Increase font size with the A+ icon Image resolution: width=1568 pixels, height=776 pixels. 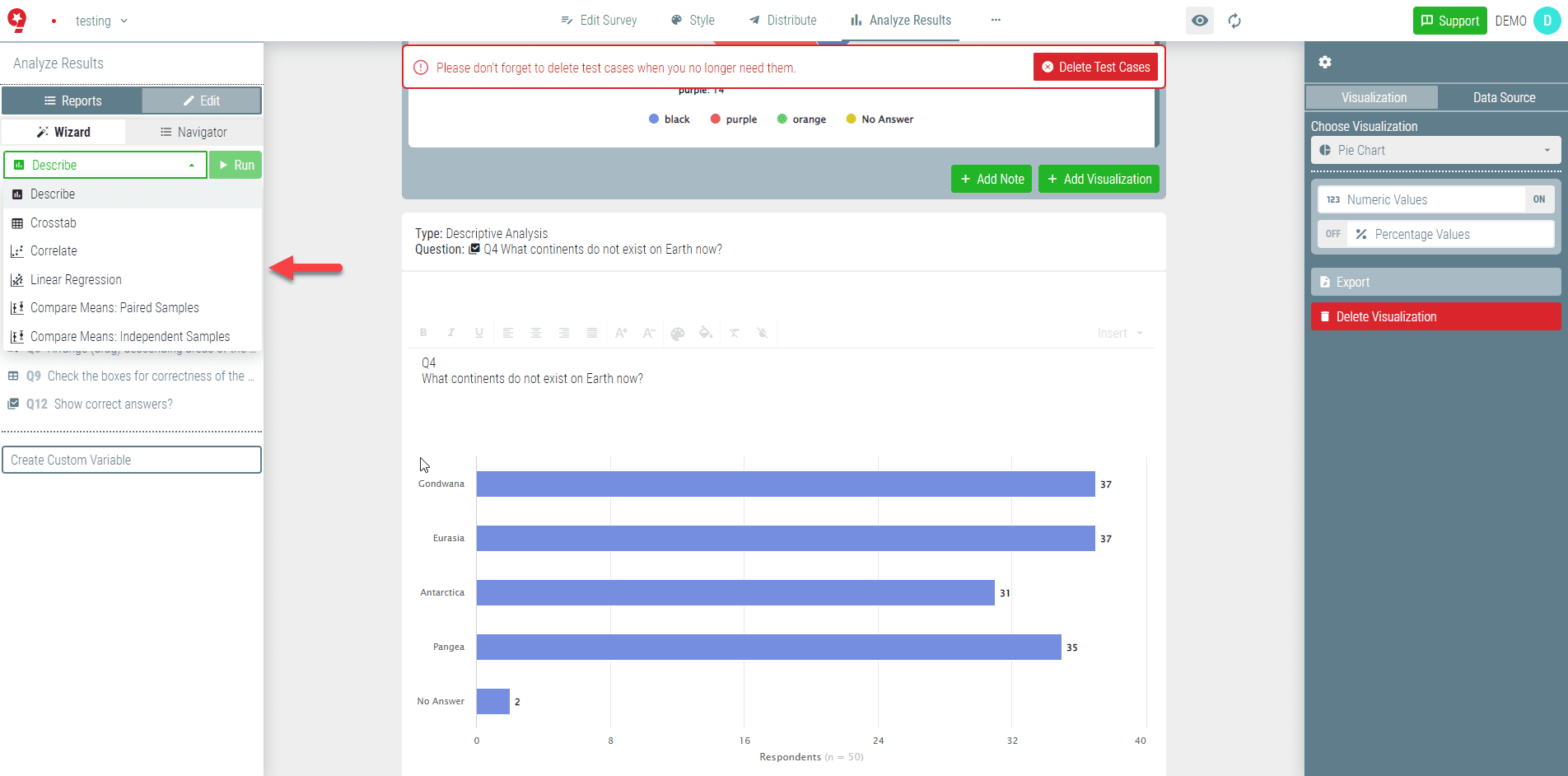(621, 332)
